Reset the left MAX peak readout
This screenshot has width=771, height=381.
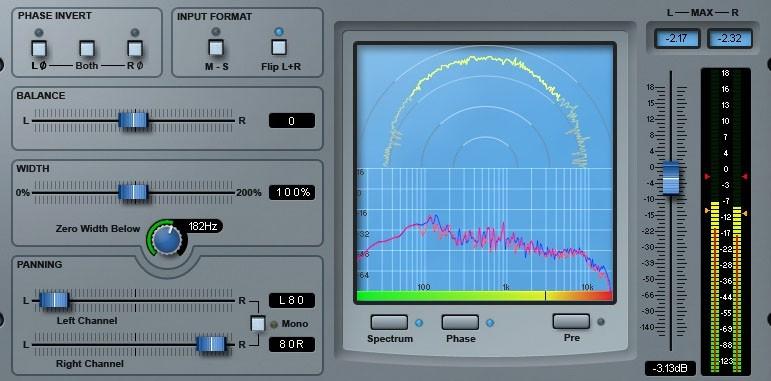[x=677, y=38]
